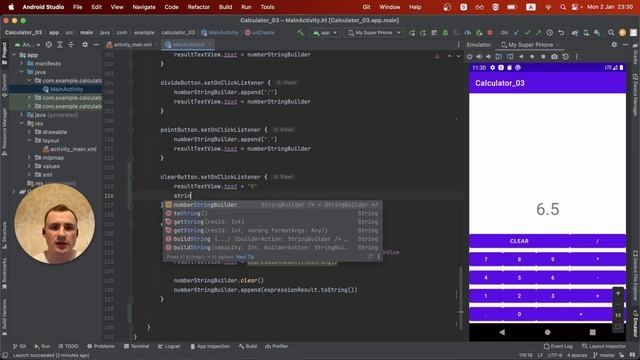Viewport: 640px width, 360px height.
Task: Expand the mipmap folder
Action: pyautogui.click(x=29, y=158)
